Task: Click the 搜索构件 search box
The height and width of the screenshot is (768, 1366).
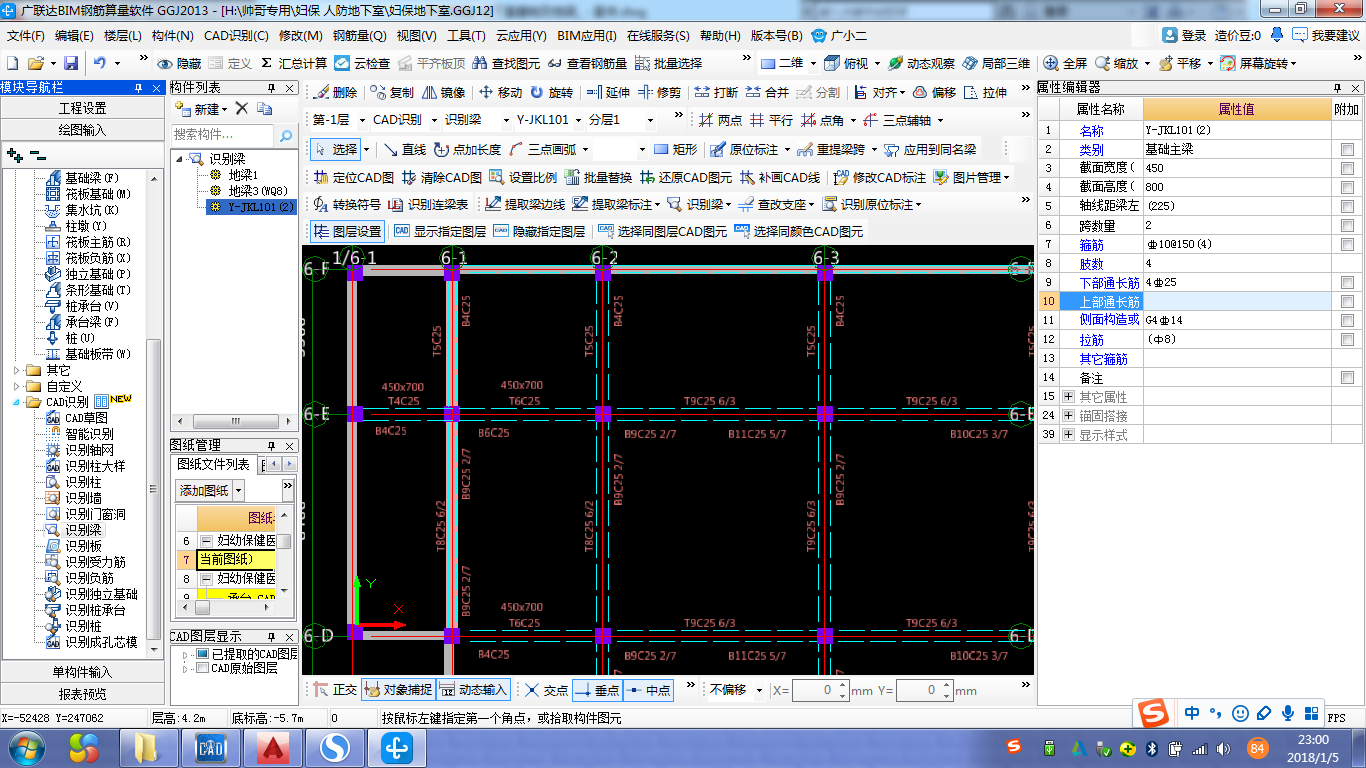Action: pos(221,134)
